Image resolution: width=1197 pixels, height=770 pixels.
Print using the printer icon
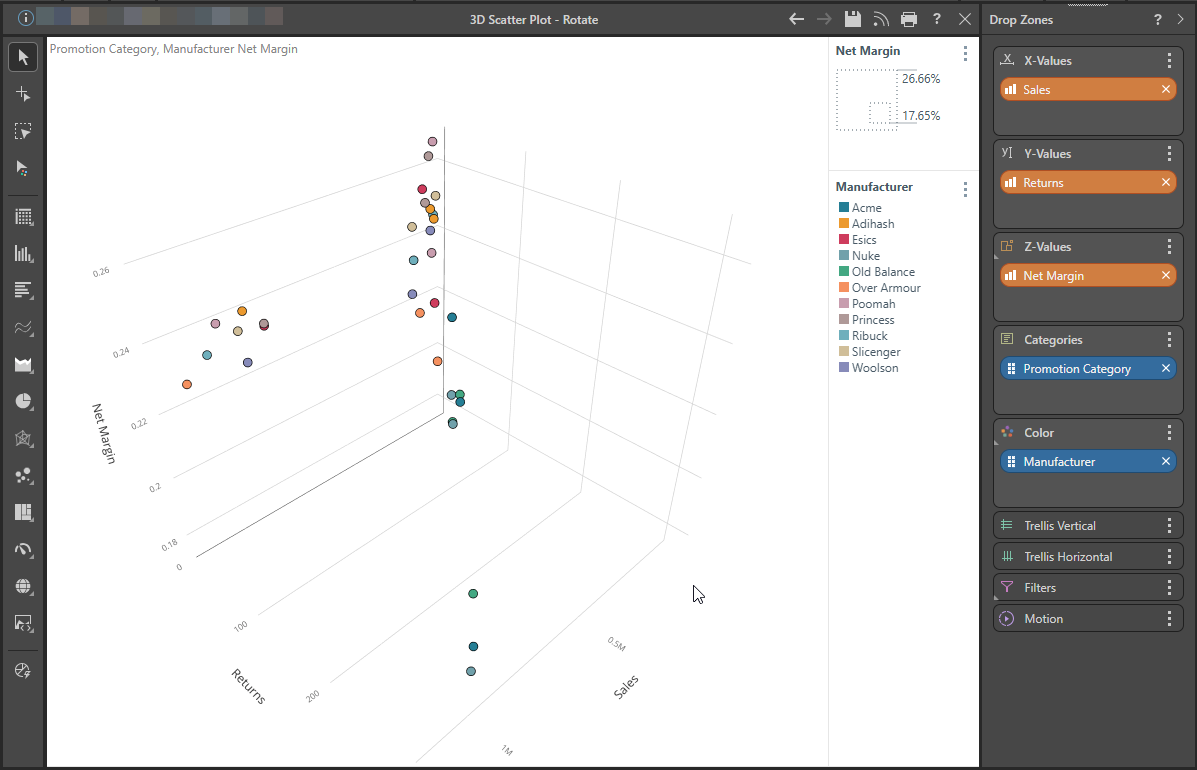pyautogui.click(x=908, y=19)
